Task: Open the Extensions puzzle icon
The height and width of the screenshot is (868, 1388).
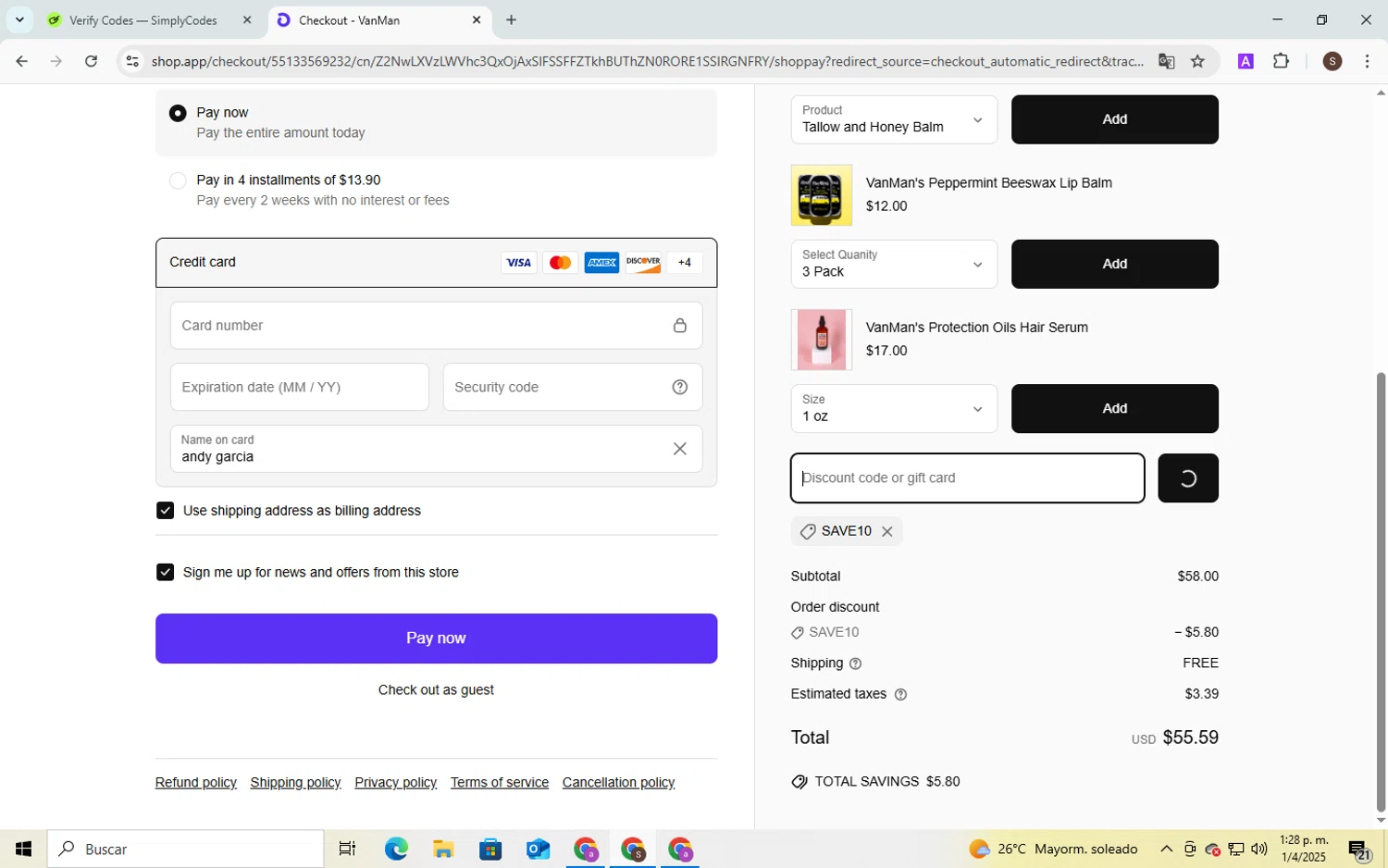Action: (1281, 62)
